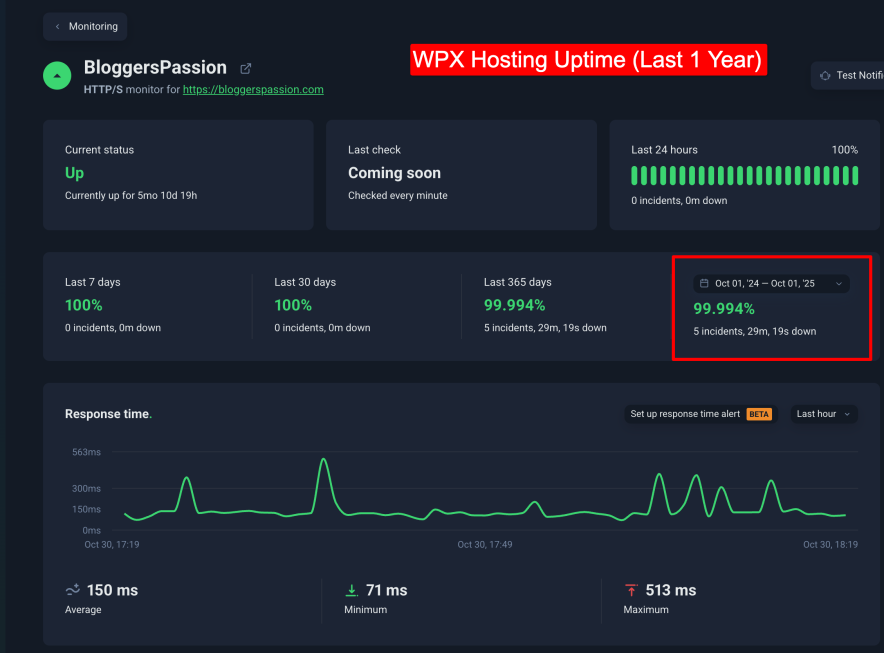Click the maximum response time arrow icon
This screenshot has height=653, width=884.
pyautogui.click(x=632, y=590)
